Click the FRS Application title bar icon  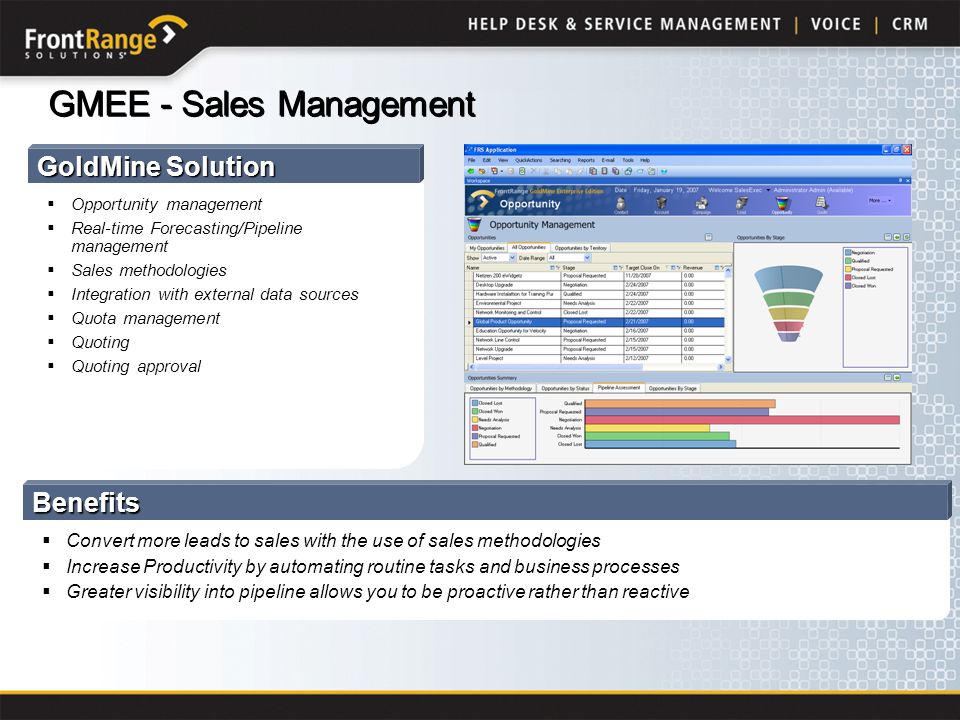point(469,149)
